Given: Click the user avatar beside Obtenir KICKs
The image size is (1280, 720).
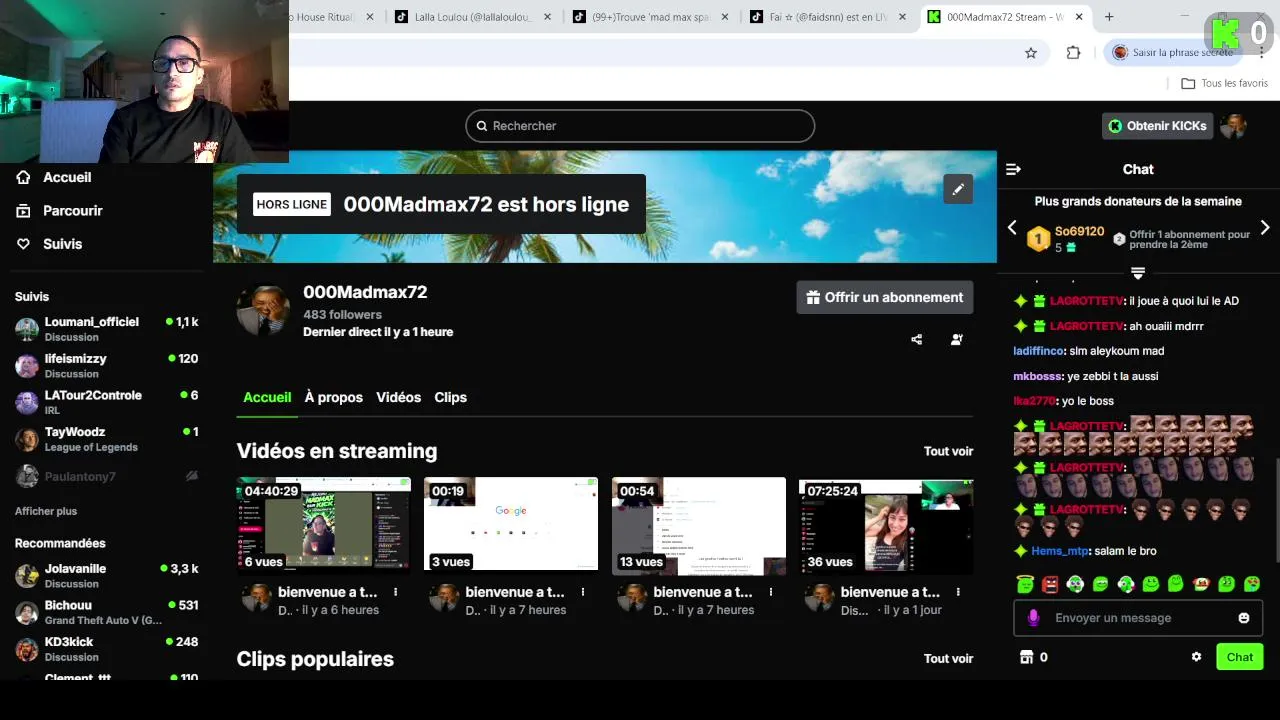Looking at the screenshot, I should (1234, 126).
